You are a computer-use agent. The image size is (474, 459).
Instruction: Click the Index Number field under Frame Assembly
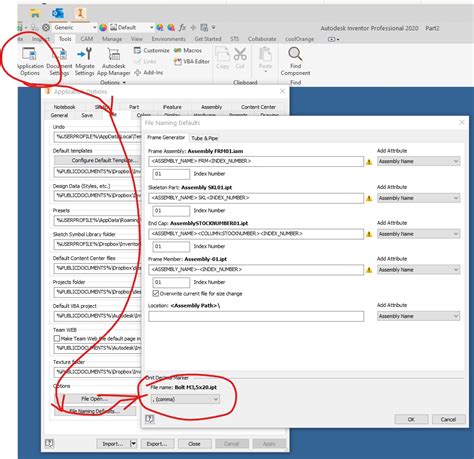(171, 174)
